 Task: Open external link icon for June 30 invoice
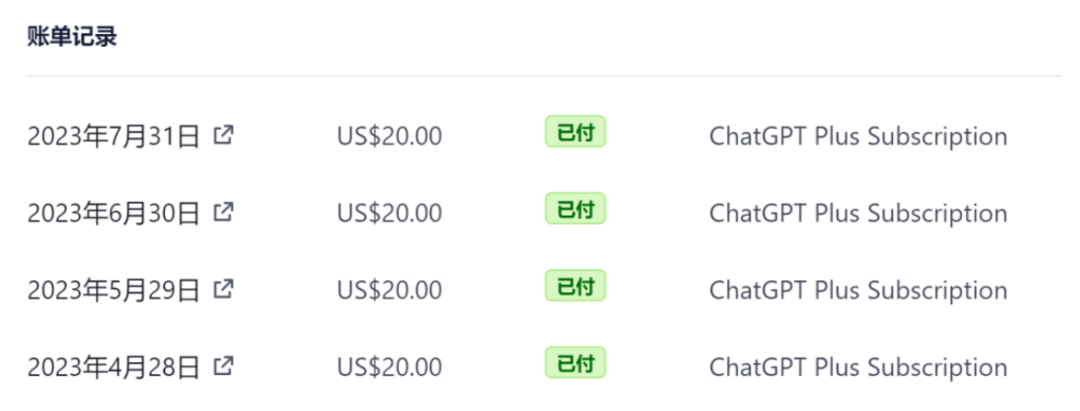(225, 211)
